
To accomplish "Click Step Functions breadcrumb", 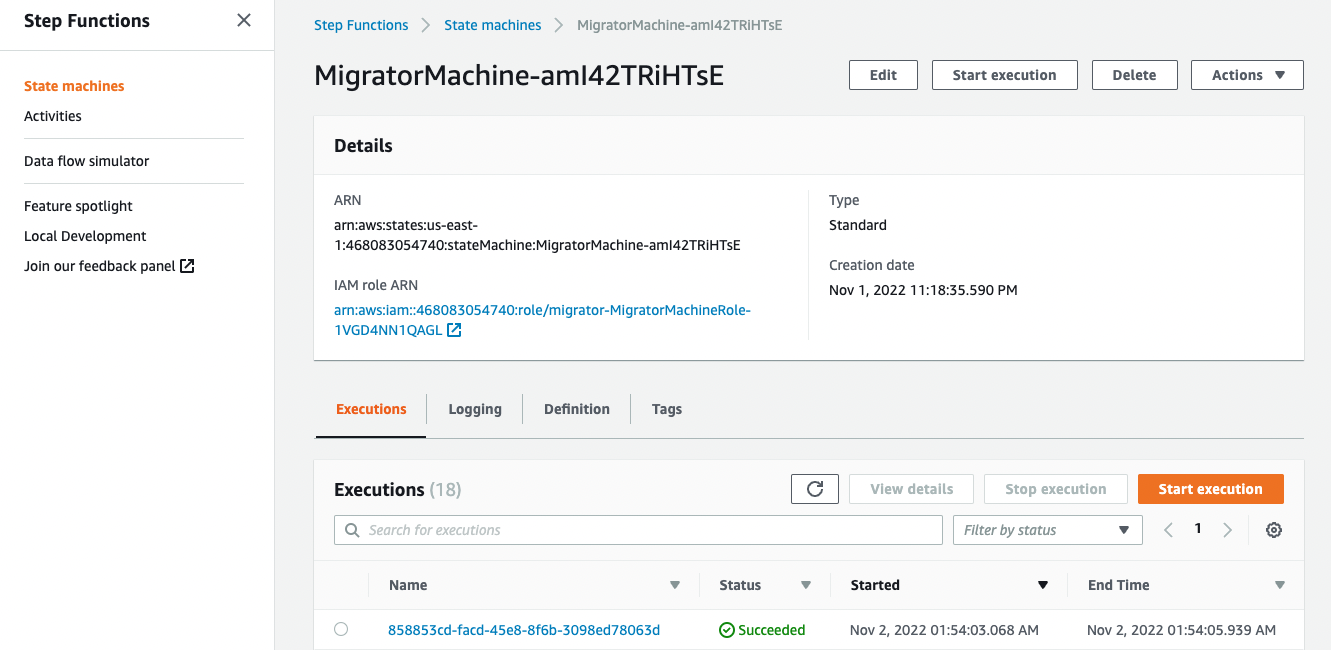I will click(361, 25).
